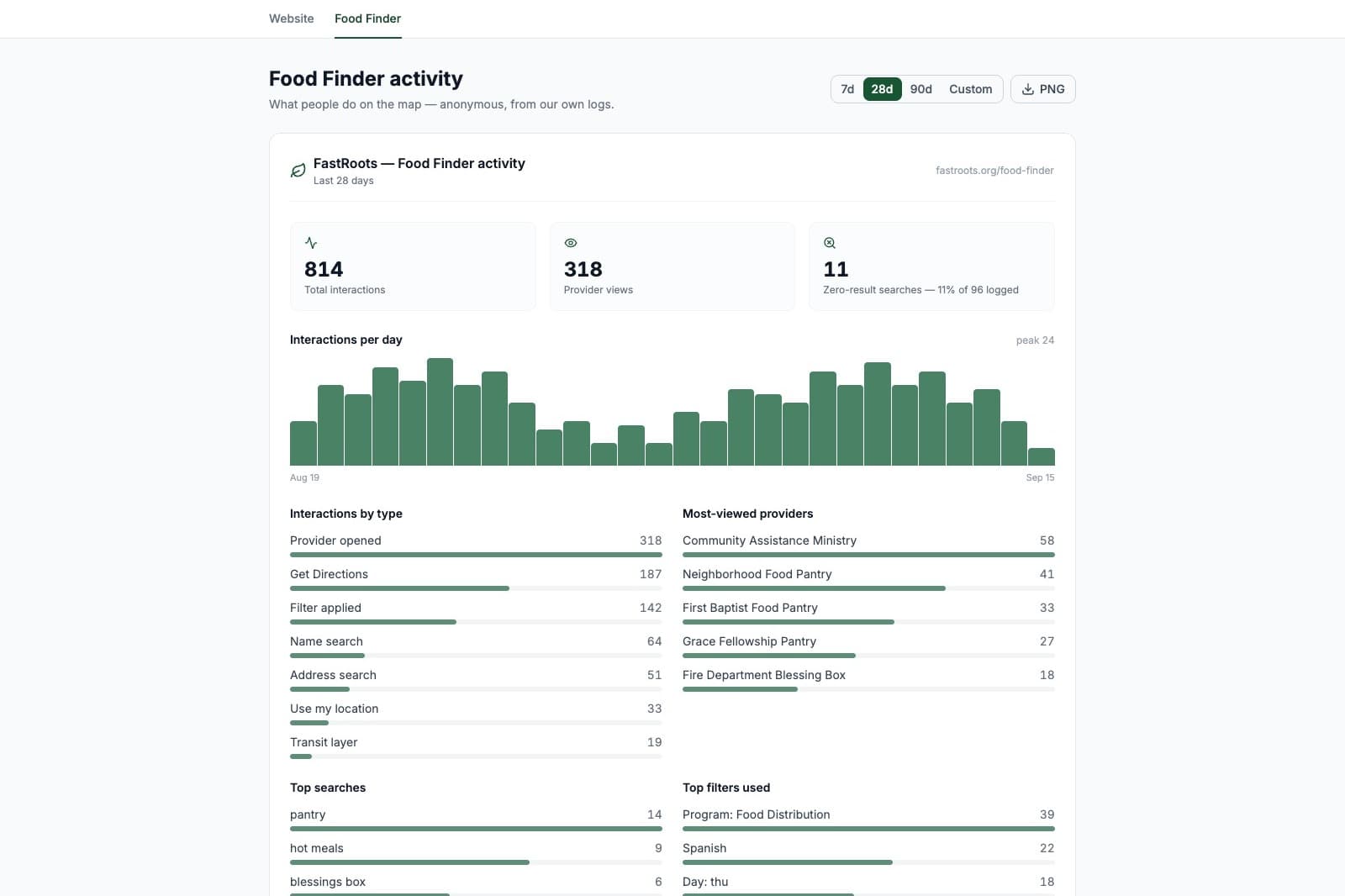Switch to the Website tab

(292, 18)
